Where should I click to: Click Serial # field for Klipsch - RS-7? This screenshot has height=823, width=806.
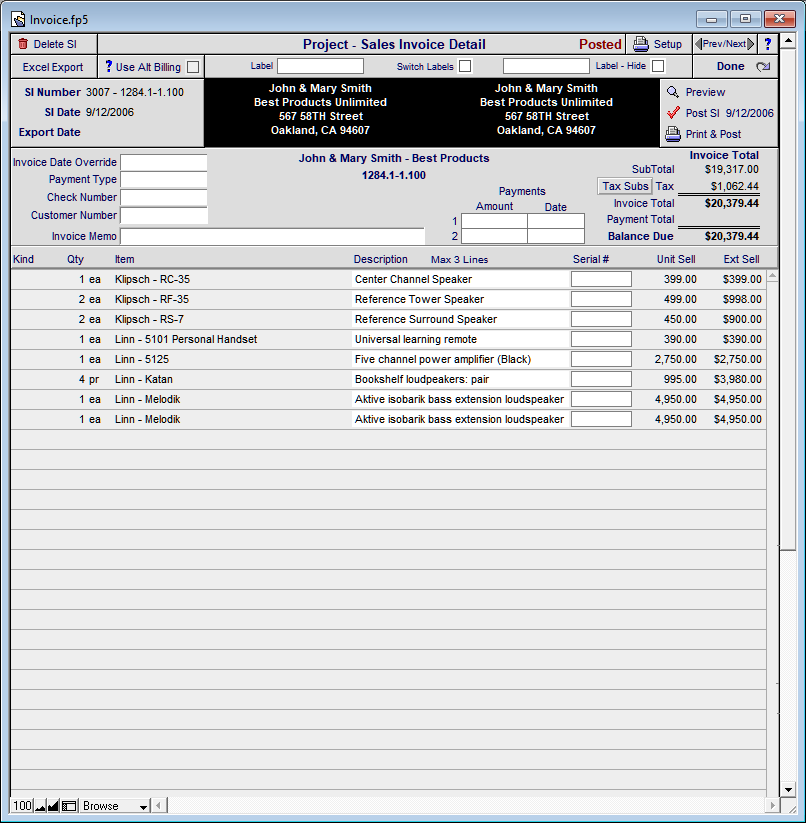pos(601,319)
